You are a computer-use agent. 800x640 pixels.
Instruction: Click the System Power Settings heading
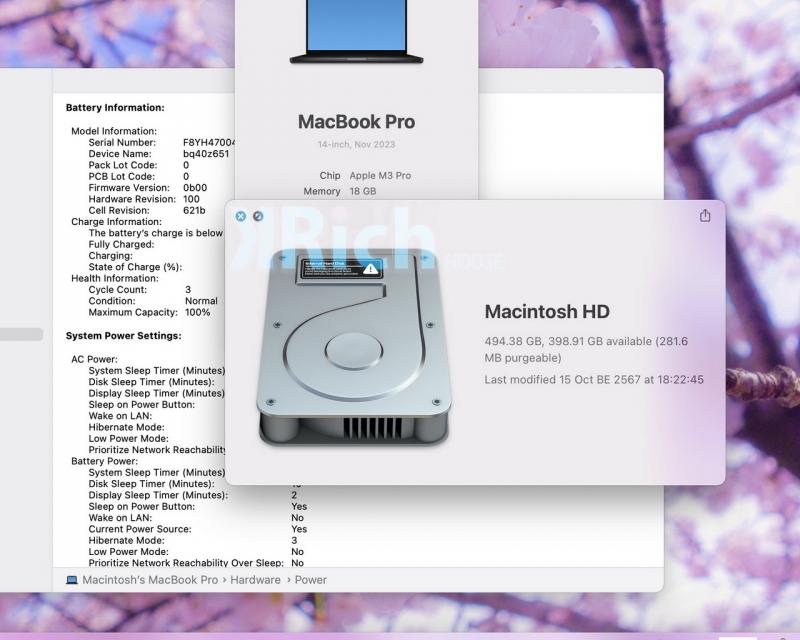[123, 336]
